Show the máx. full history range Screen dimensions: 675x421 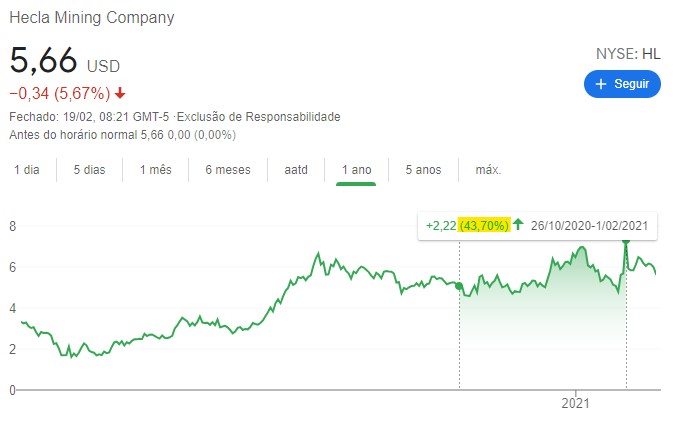click(x=488, y=170)
